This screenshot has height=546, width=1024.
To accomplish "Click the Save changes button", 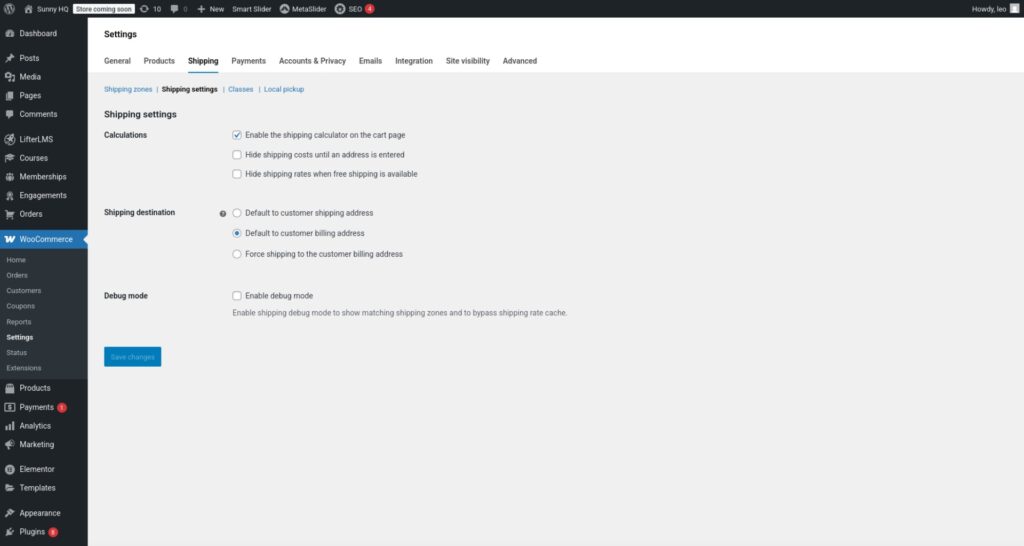I will click(133, 357).
